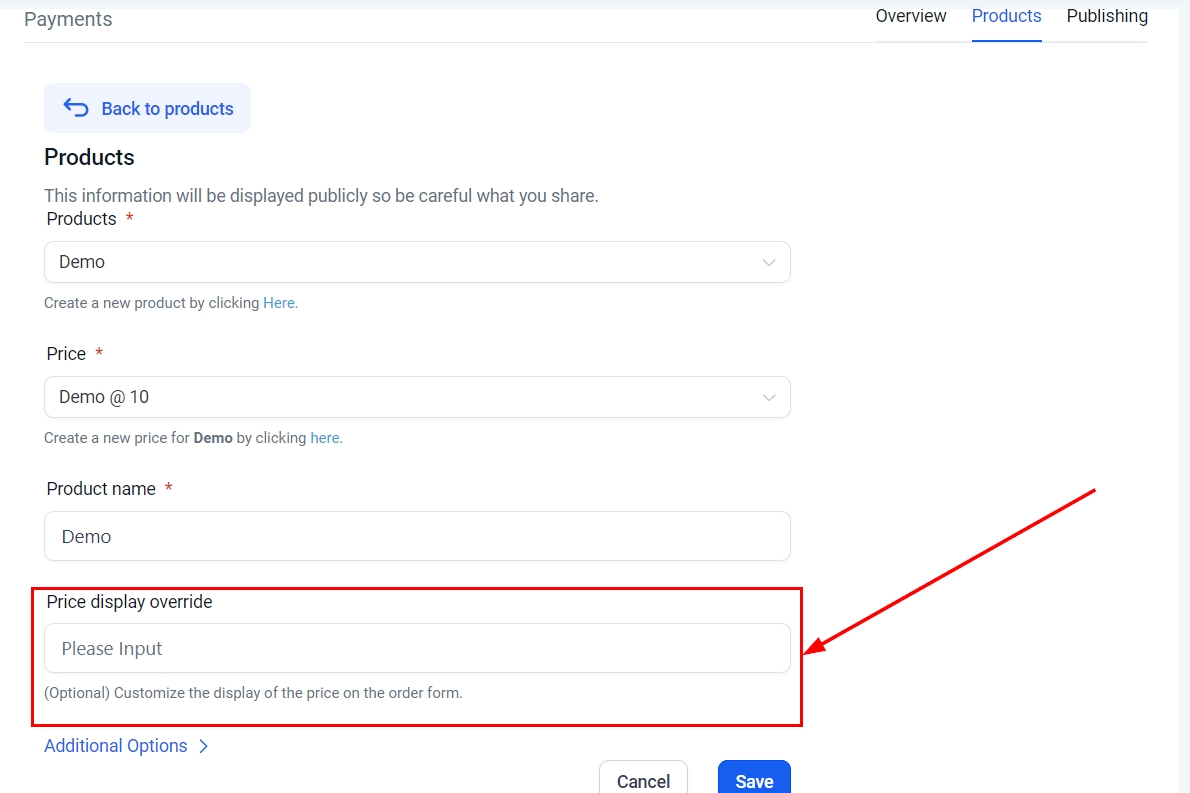
Task: Click the back arrow icon
Action: pyautogui.click(x=76, y=108)
